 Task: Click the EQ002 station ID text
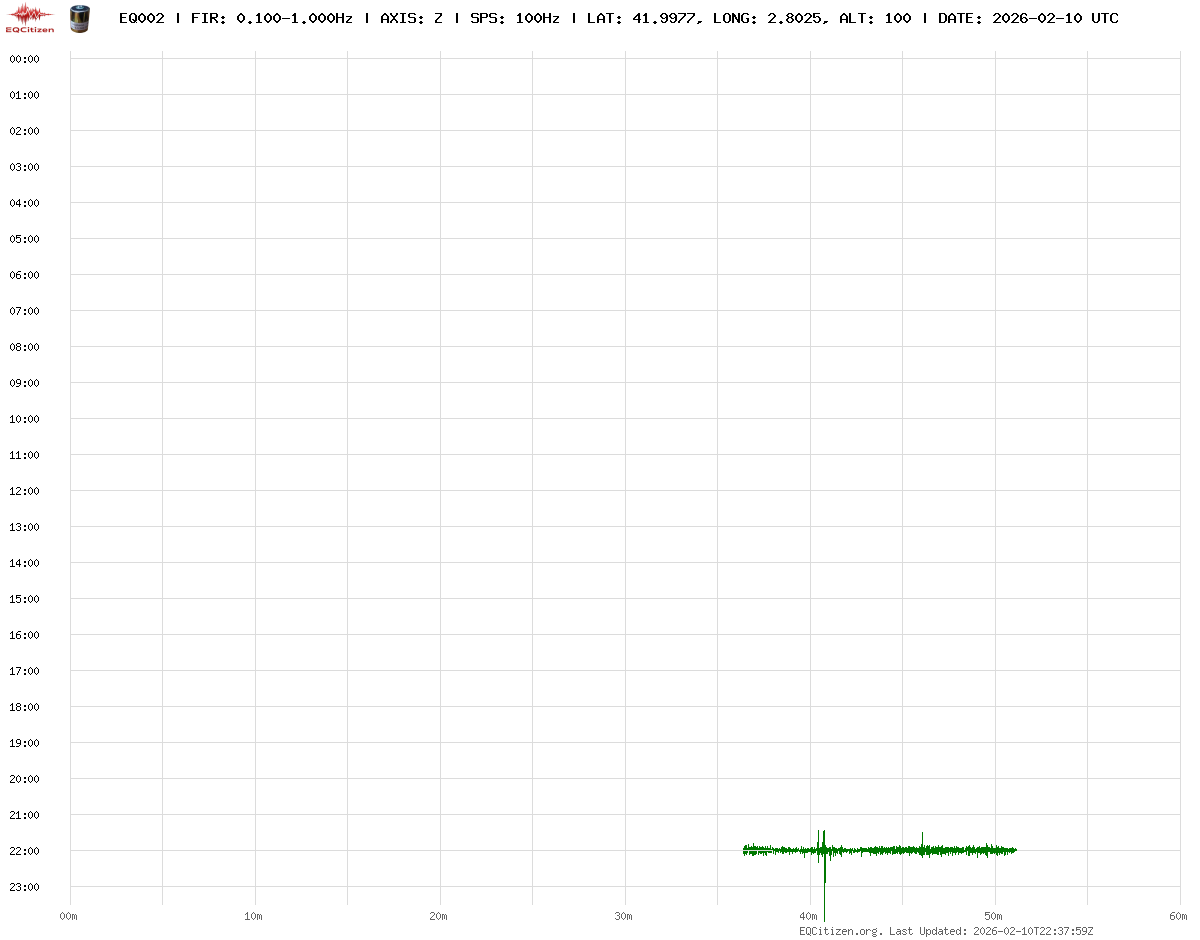click(141, 19)
